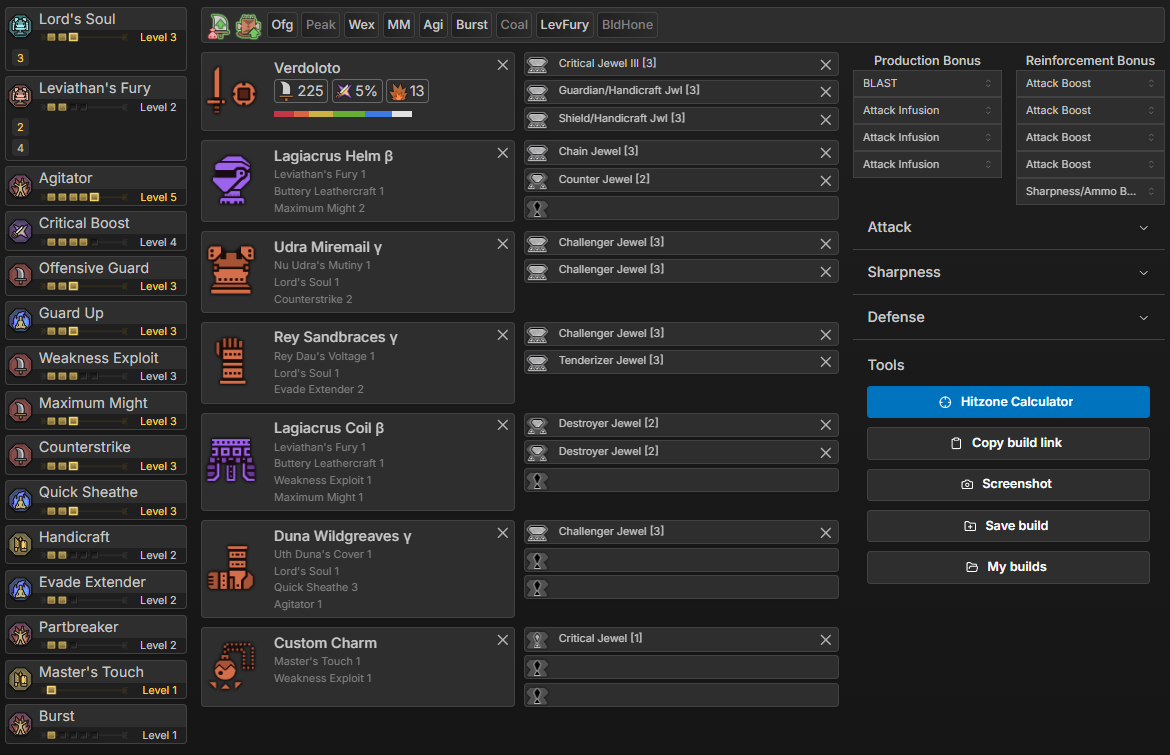Toggle the BldHone skill condition

[x=628, y=25]
